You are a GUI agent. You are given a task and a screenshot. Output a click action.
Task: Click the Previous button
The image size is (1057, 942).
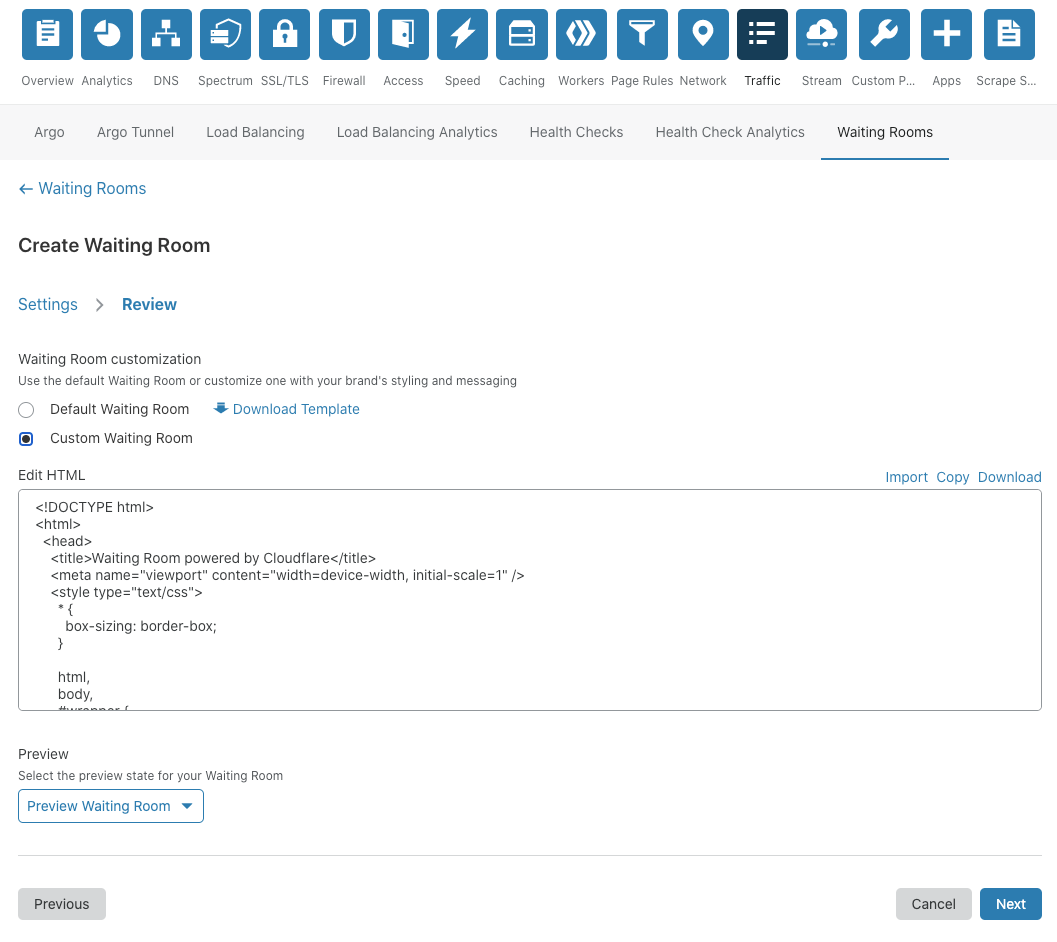pyautogui.click(x=62, y=904)
